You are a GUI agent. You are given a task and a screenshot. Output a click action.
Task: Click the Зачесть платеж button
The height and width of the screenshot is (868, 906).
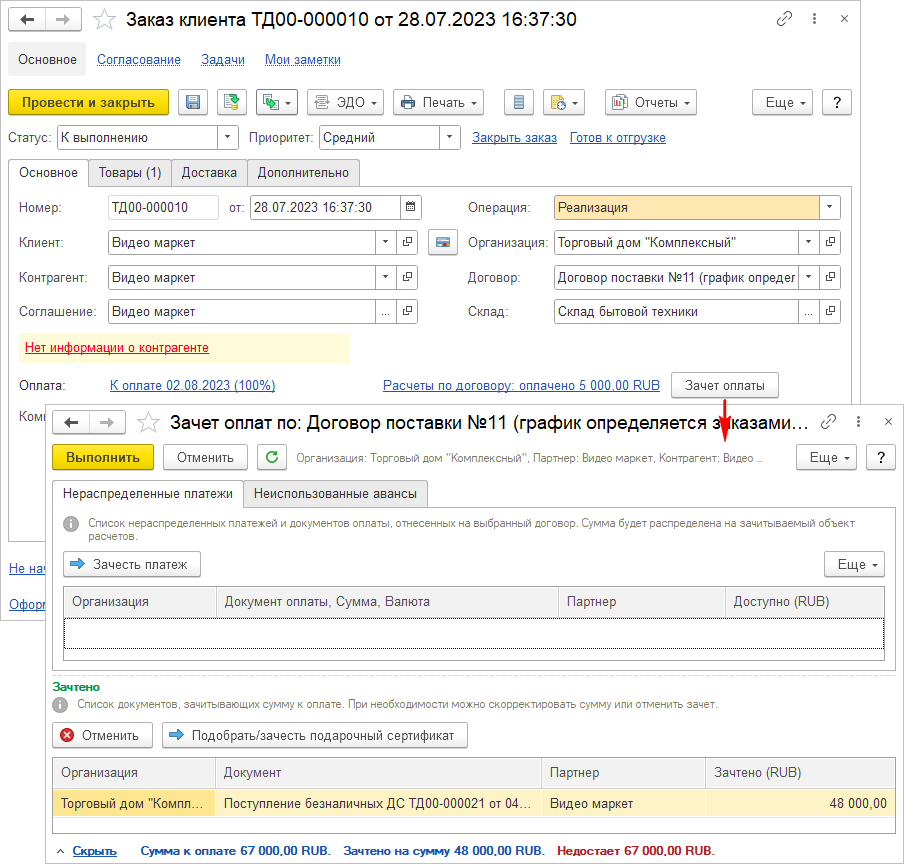[132, 564]
